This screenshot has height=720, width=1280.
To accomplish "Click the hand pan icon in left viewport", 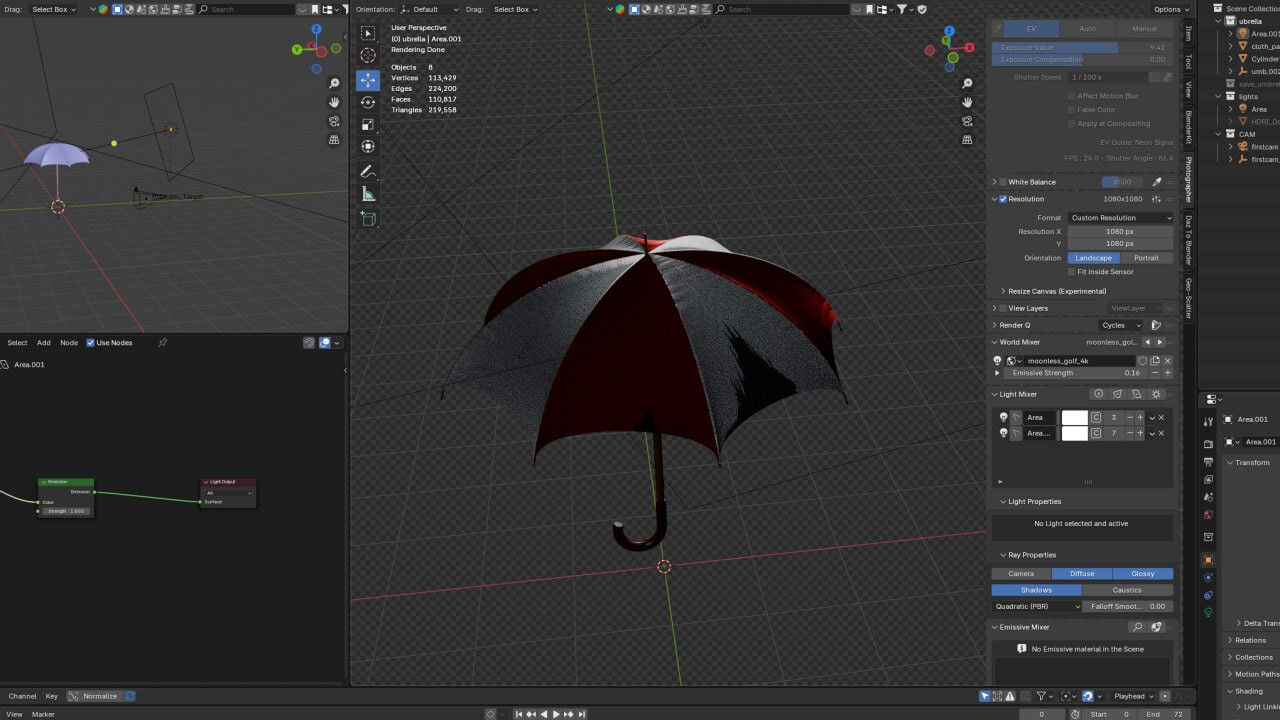I will [334, 102].
